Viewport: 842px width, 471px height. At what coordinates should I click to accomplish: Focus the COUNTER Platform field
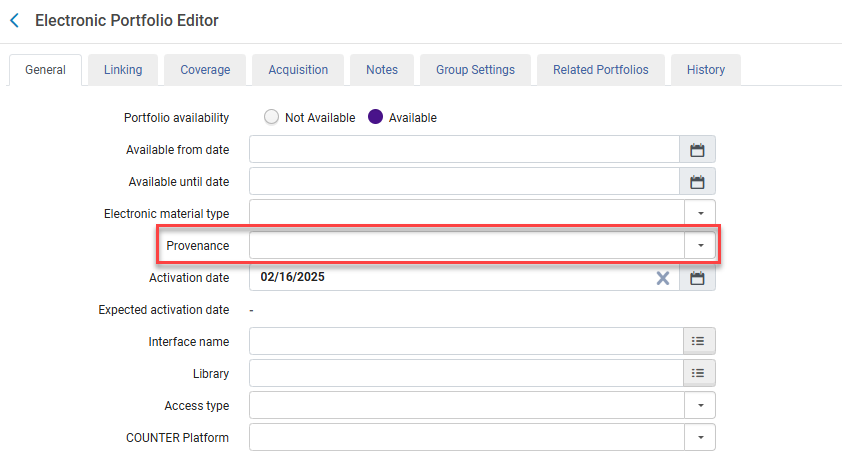pyautogui.click(x=467, y=438)
